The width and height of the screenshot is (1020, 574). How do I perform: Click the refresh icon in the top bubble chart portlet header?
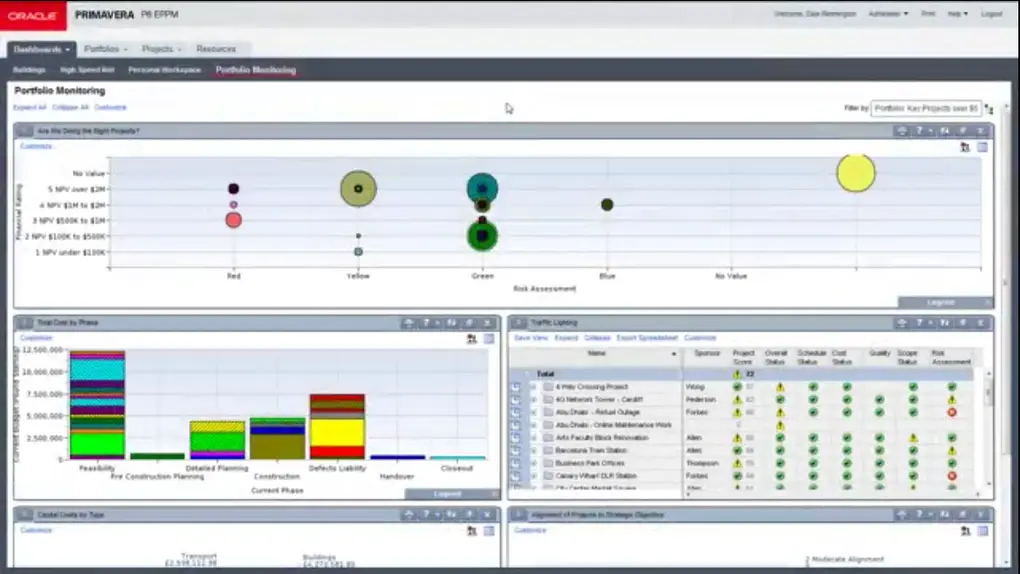tap(945, 131)
